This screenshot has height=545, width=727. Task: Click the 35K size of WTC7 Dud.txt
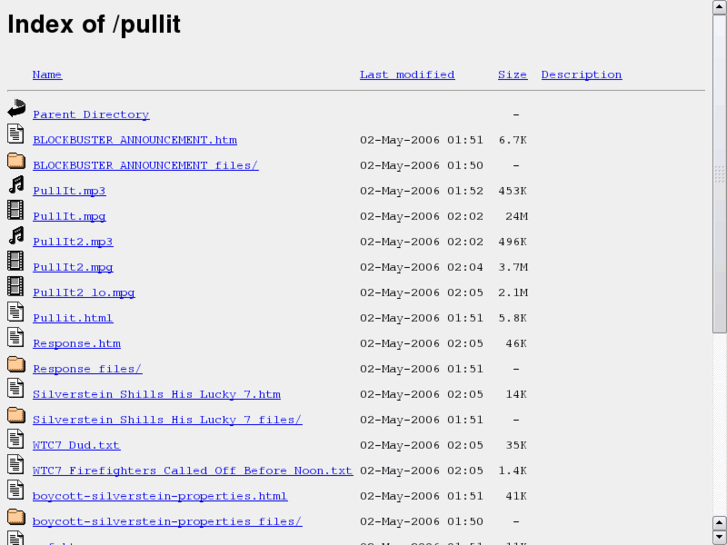(x=516, y=445)
